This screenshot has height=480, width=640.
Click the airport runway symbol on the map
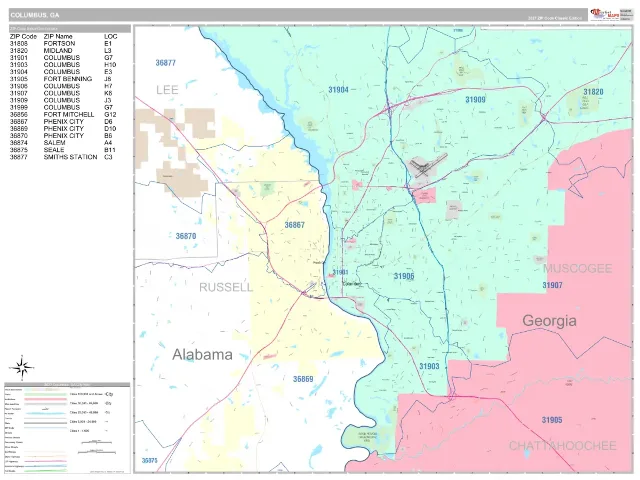tap(428, 164)
